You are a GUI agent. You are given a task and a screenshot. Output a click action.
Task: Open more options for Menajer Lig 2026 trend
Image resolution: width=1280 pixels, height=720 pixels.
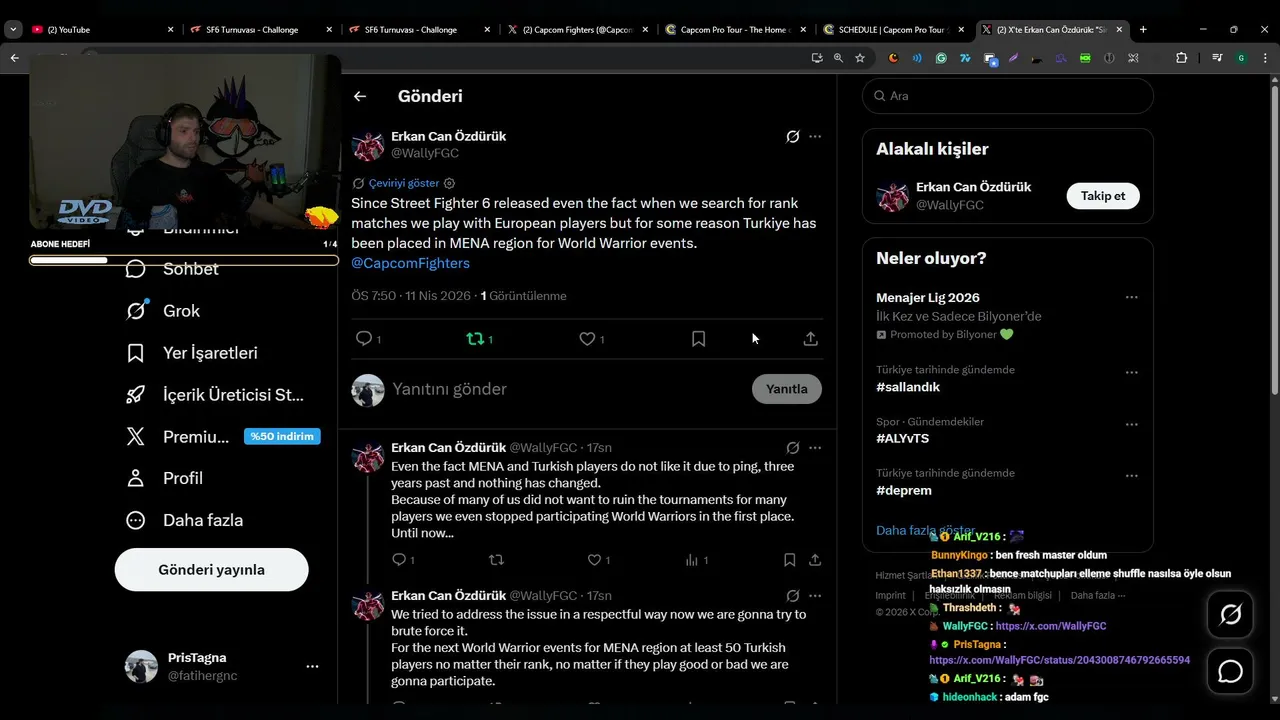point(1131,298)
